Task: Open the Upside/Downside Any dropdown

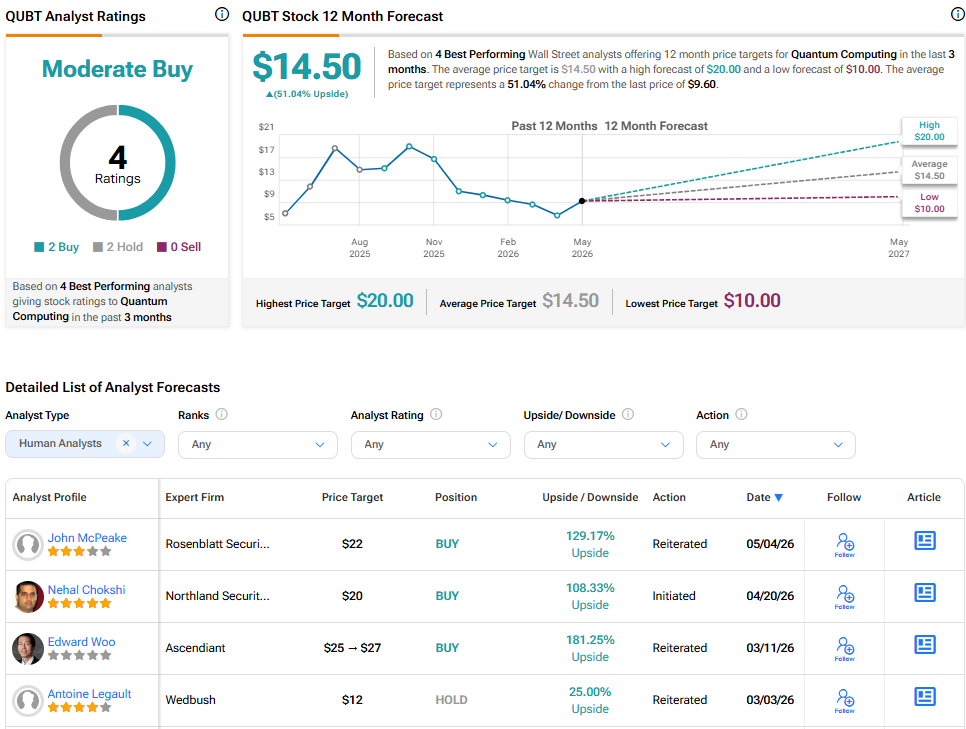Action: 604,444
